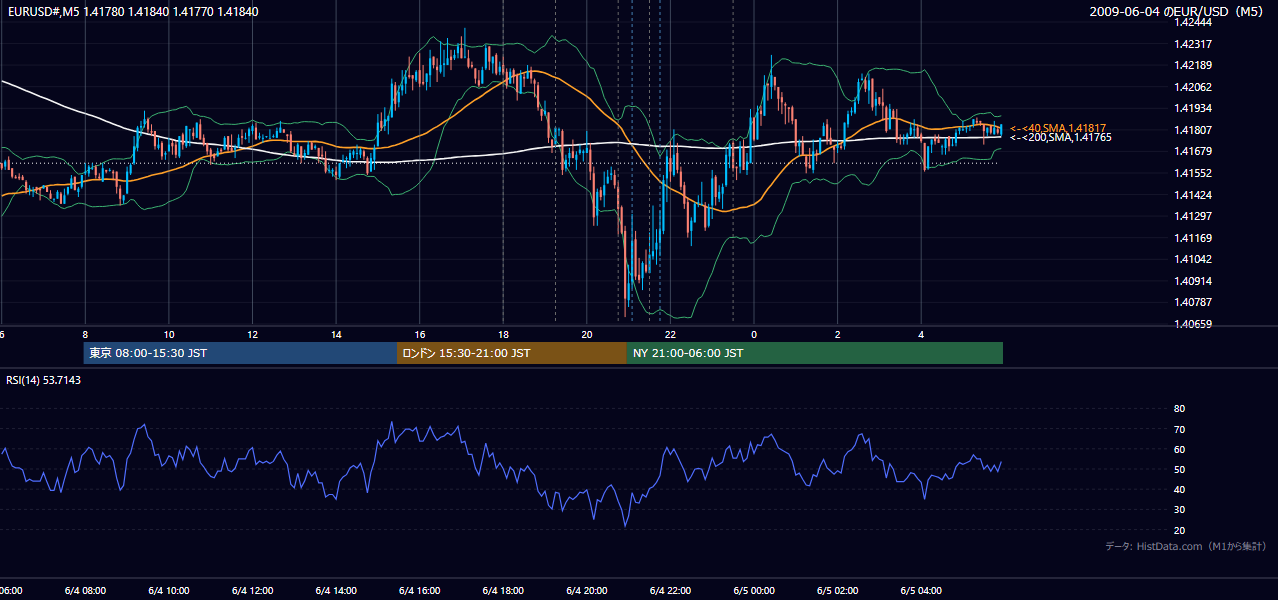Screen dimensions: 1278x600
Task: Click price level 1.42444 on price axis
Action: click(x=1195, y=22)
